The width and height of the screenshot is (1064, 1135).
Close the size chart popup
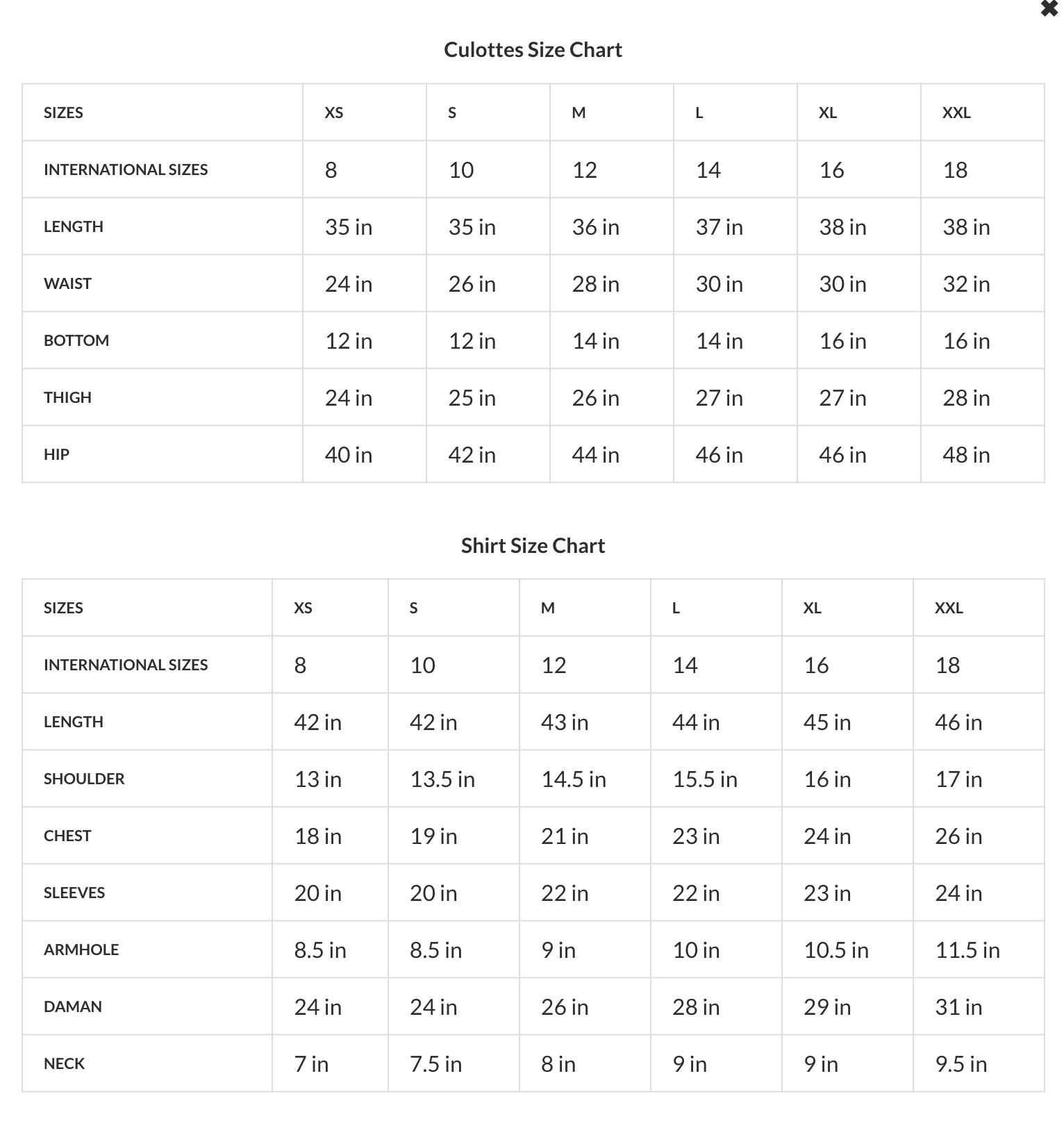click(x=1049, y=9)
